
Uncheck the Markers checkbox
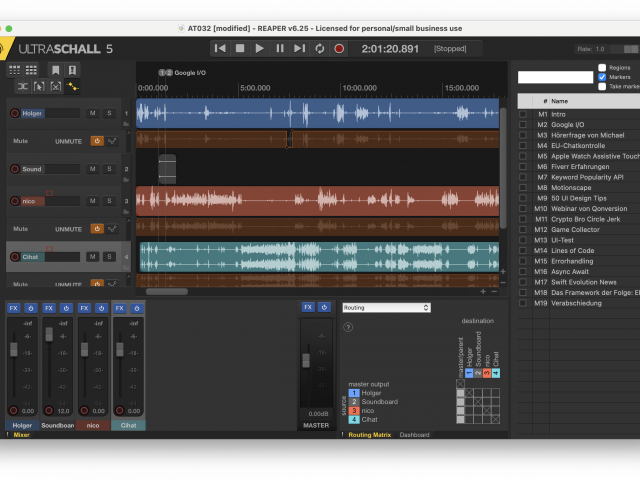[x=602, y=77]
